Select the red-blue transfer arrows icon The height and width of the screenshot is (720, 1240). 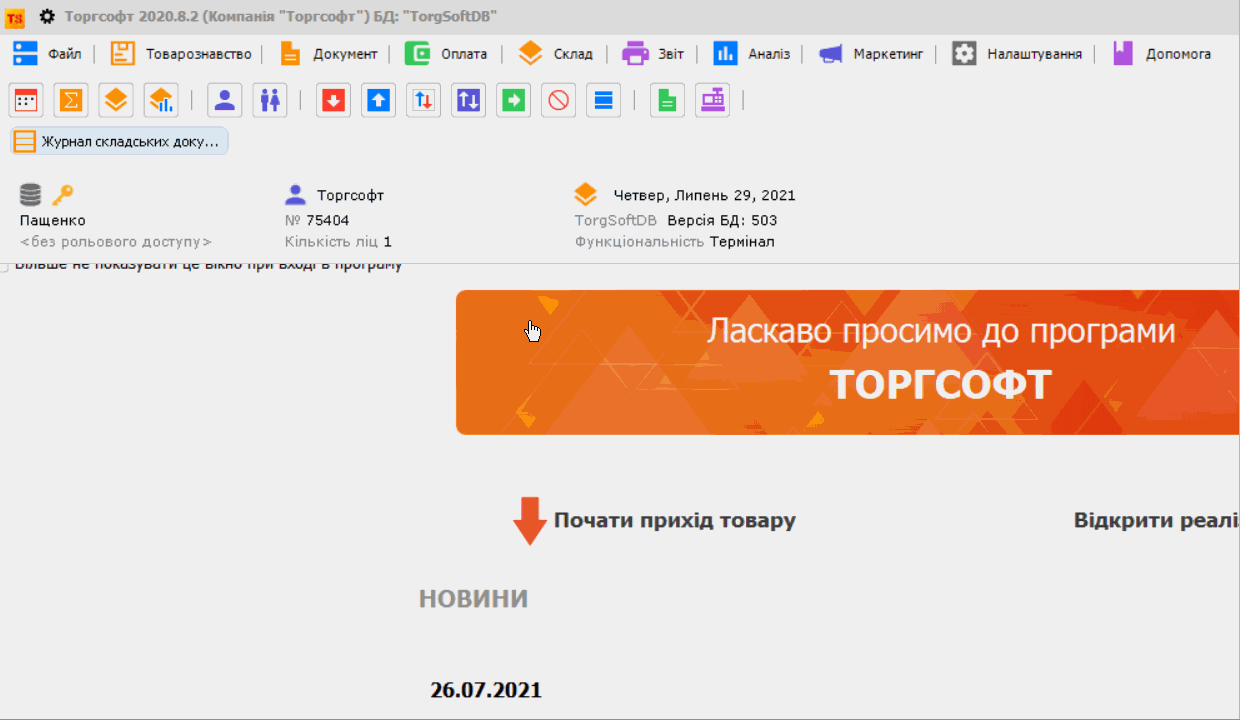pyautogui.click(x=423, y=100)
